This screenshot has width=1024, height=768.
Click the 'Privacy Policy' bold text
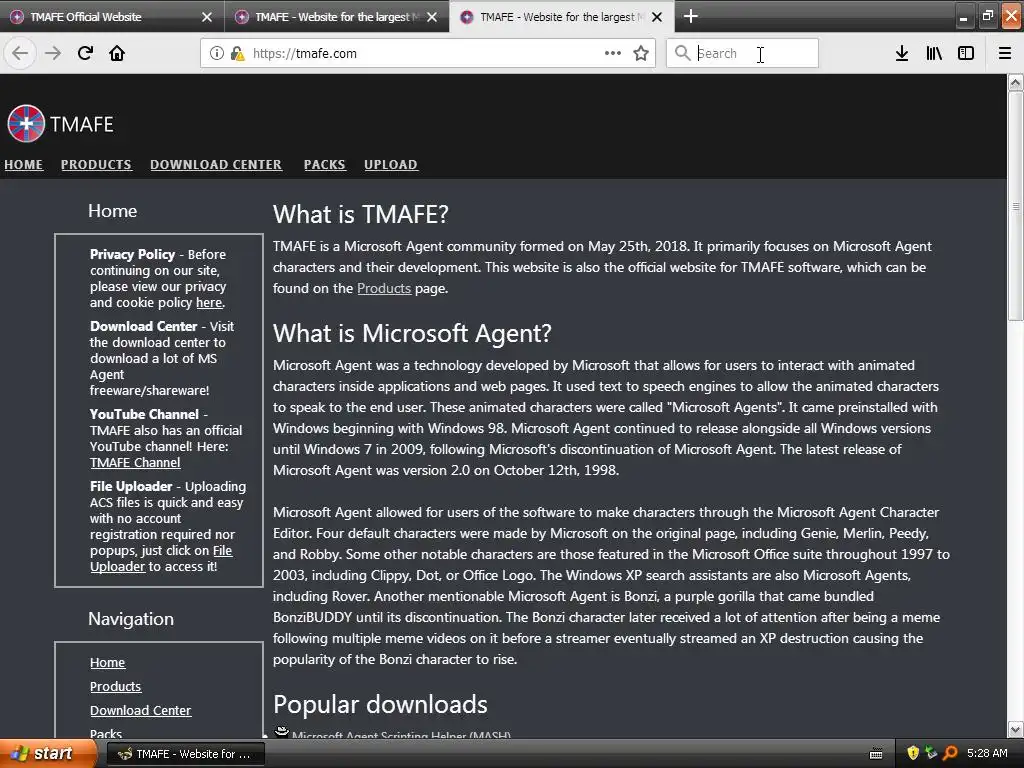point(133,254)
